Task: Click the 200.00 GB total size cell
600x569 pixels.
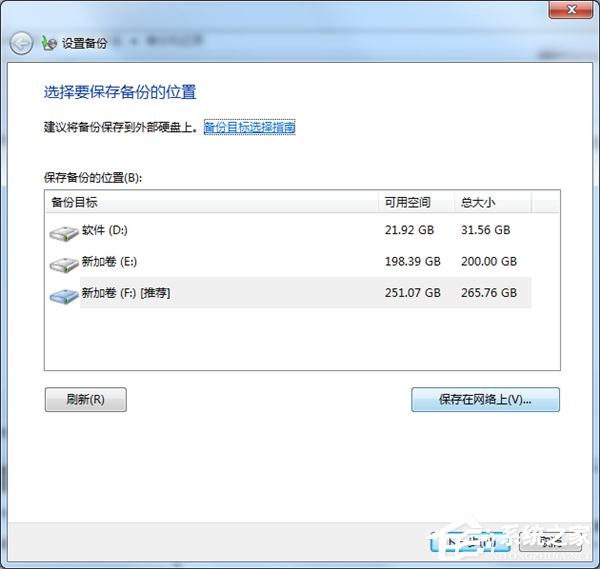Action: coord(488,262)
